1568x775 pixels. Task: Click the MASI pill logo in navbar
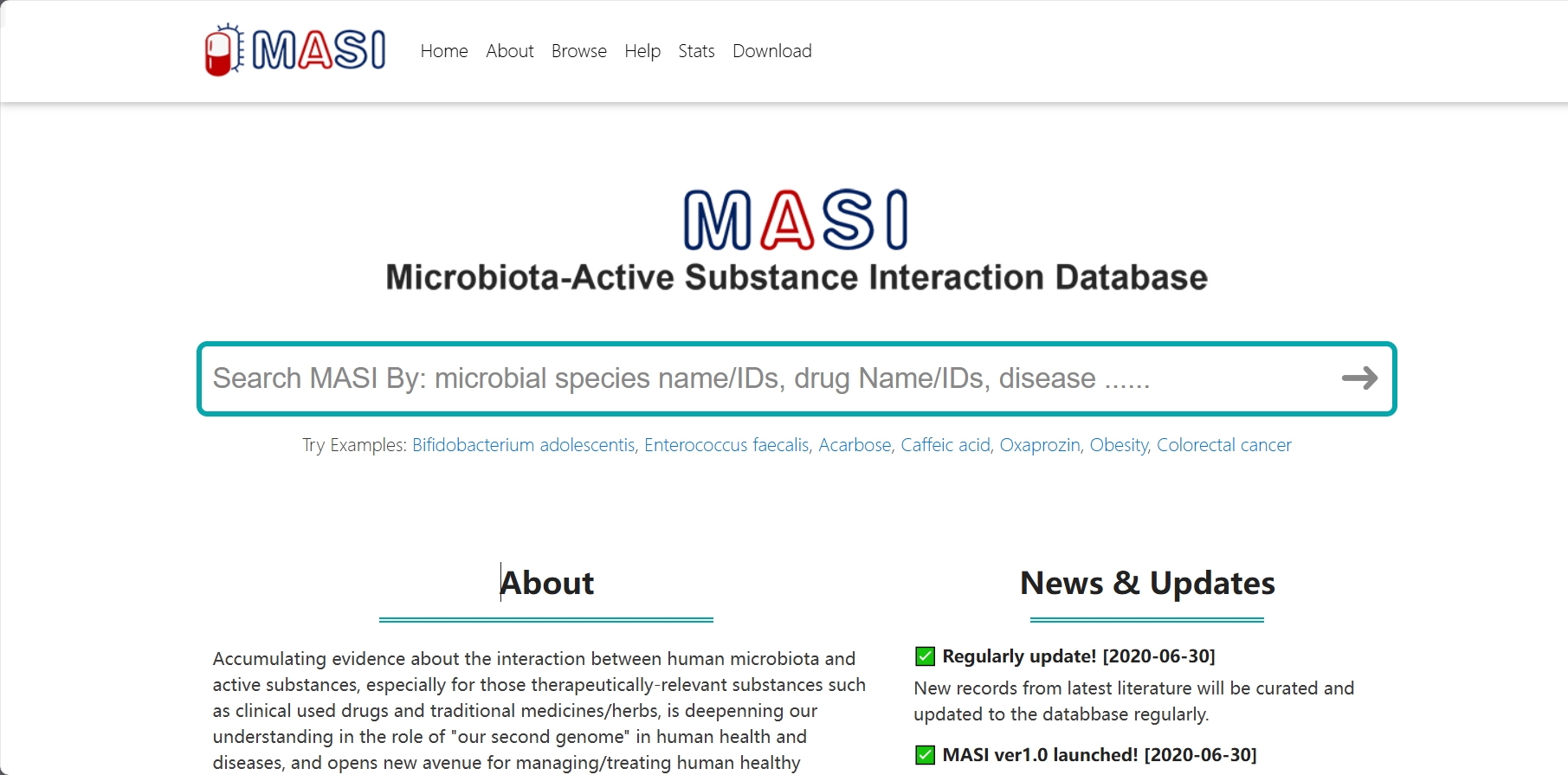point(295,50)
